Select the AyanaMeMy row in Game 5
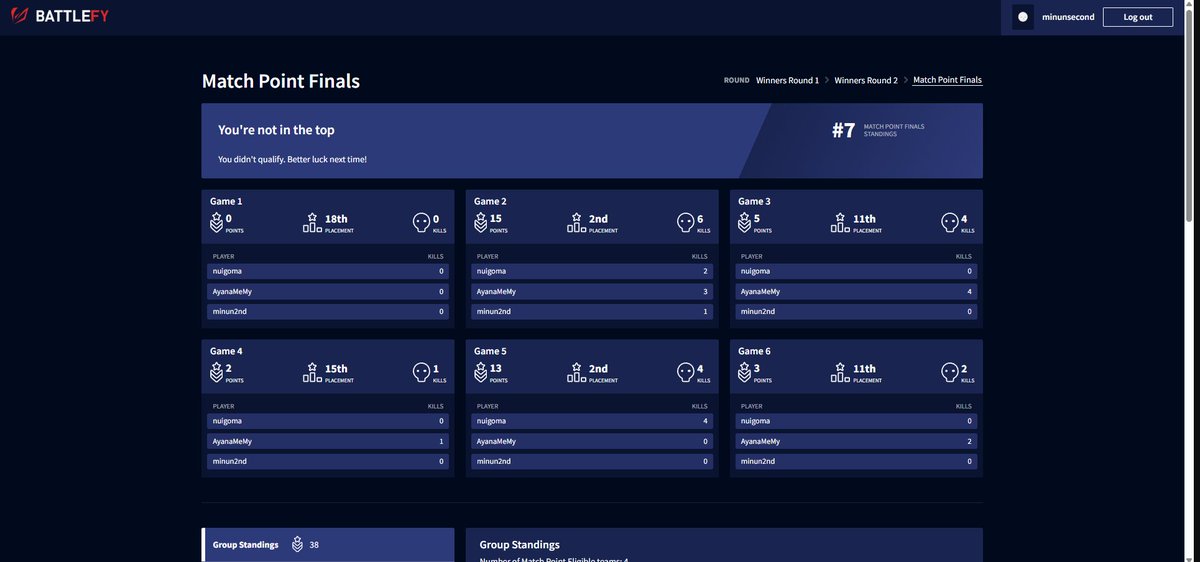Screen dimensions: 1200x562 pyautogui.click(x=592, y=441)
